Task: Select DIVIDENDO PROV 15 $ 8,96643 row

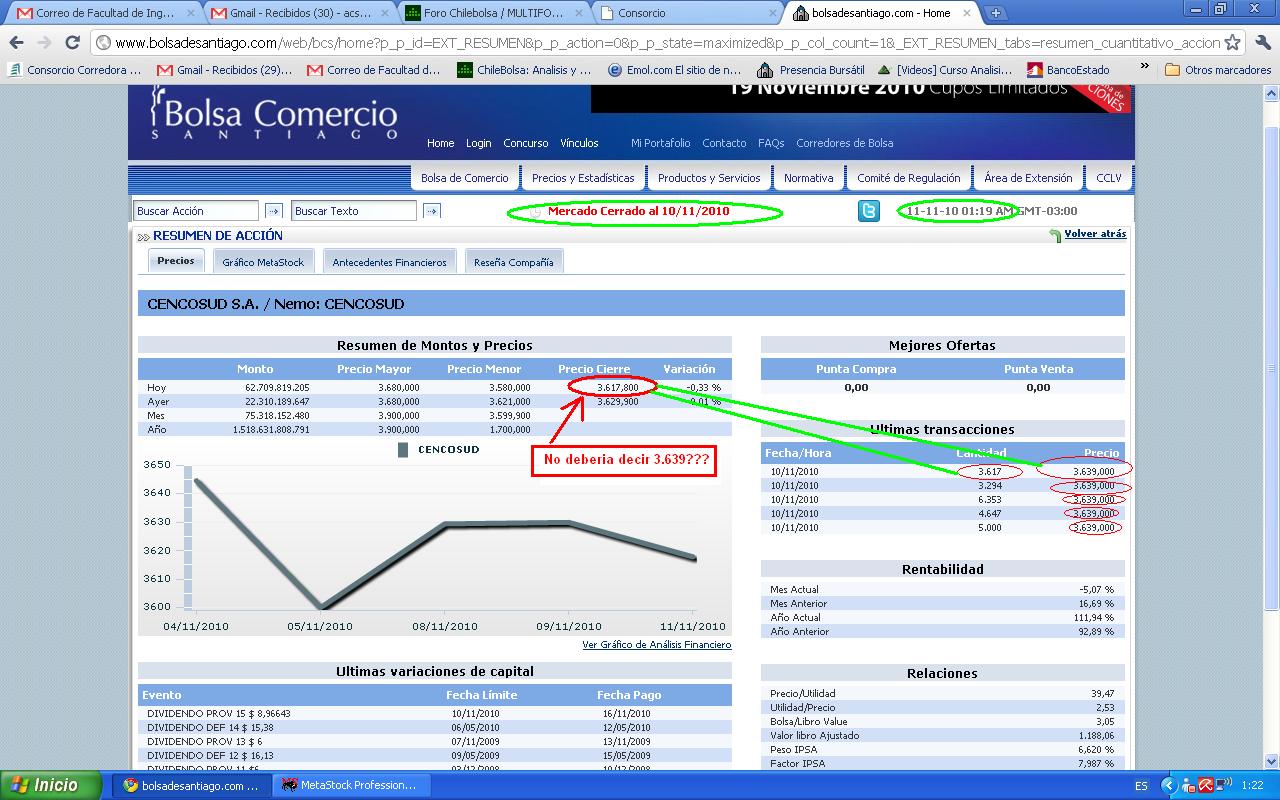Action: pyautogui.click(x=435, y=713)
